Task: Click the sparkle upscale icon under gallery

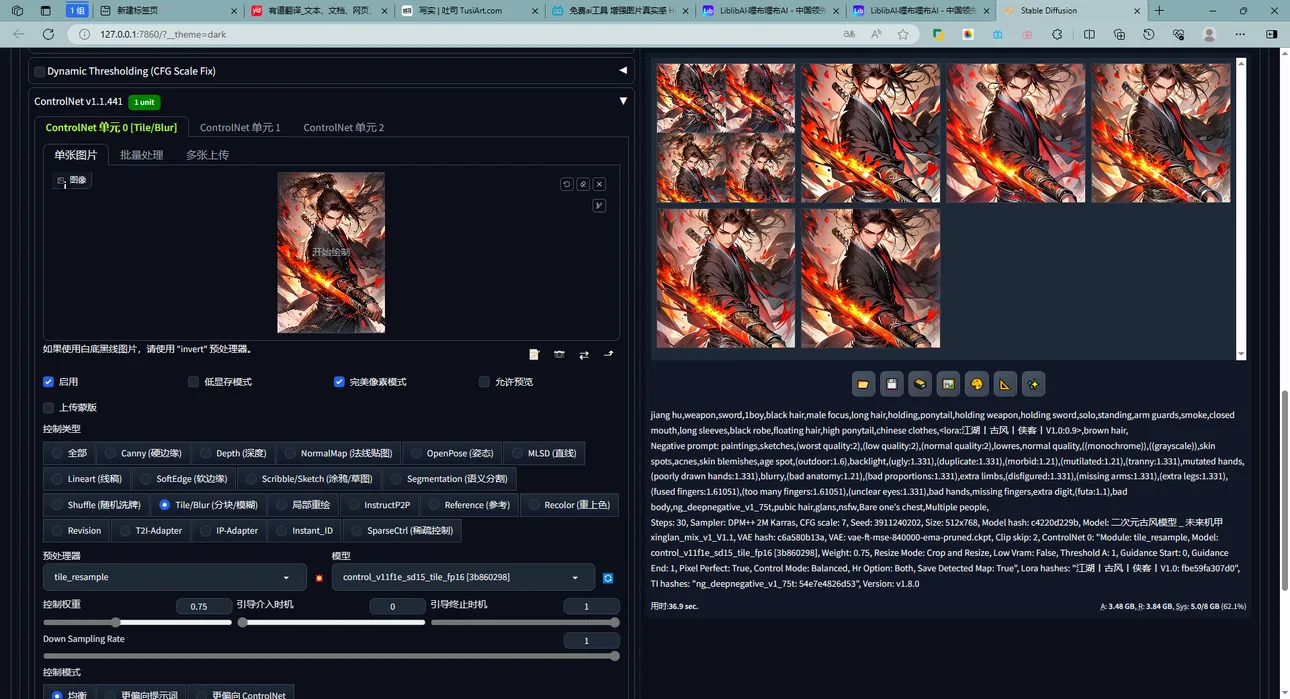Action: pos(1034,384)
